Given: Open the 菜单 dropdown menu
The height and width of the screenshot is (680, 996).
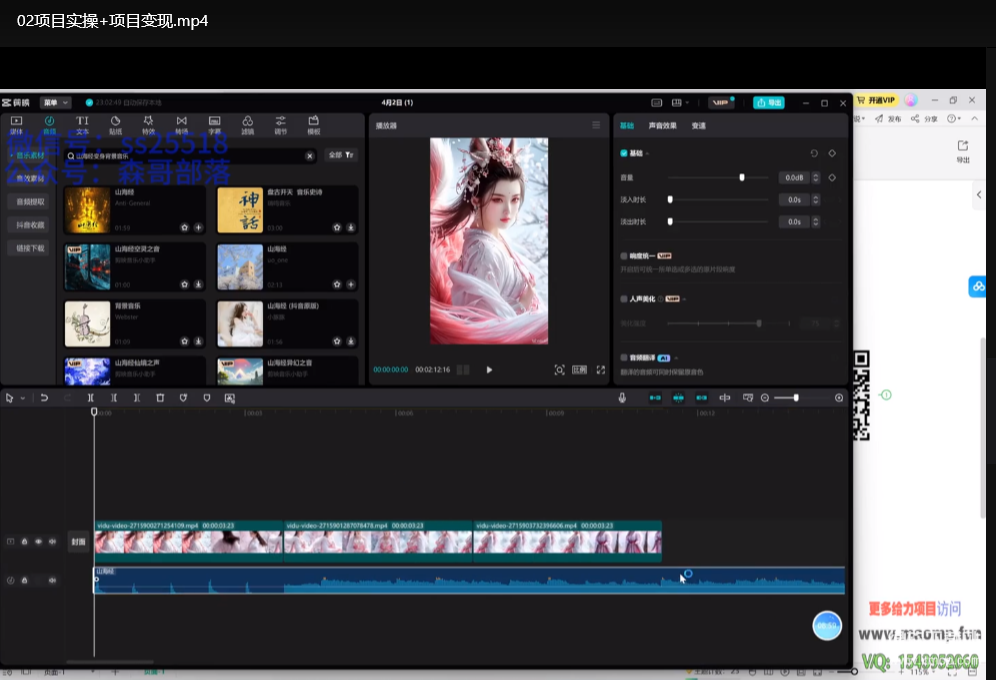Looking at the screenshot, I should tap(55, 102).
